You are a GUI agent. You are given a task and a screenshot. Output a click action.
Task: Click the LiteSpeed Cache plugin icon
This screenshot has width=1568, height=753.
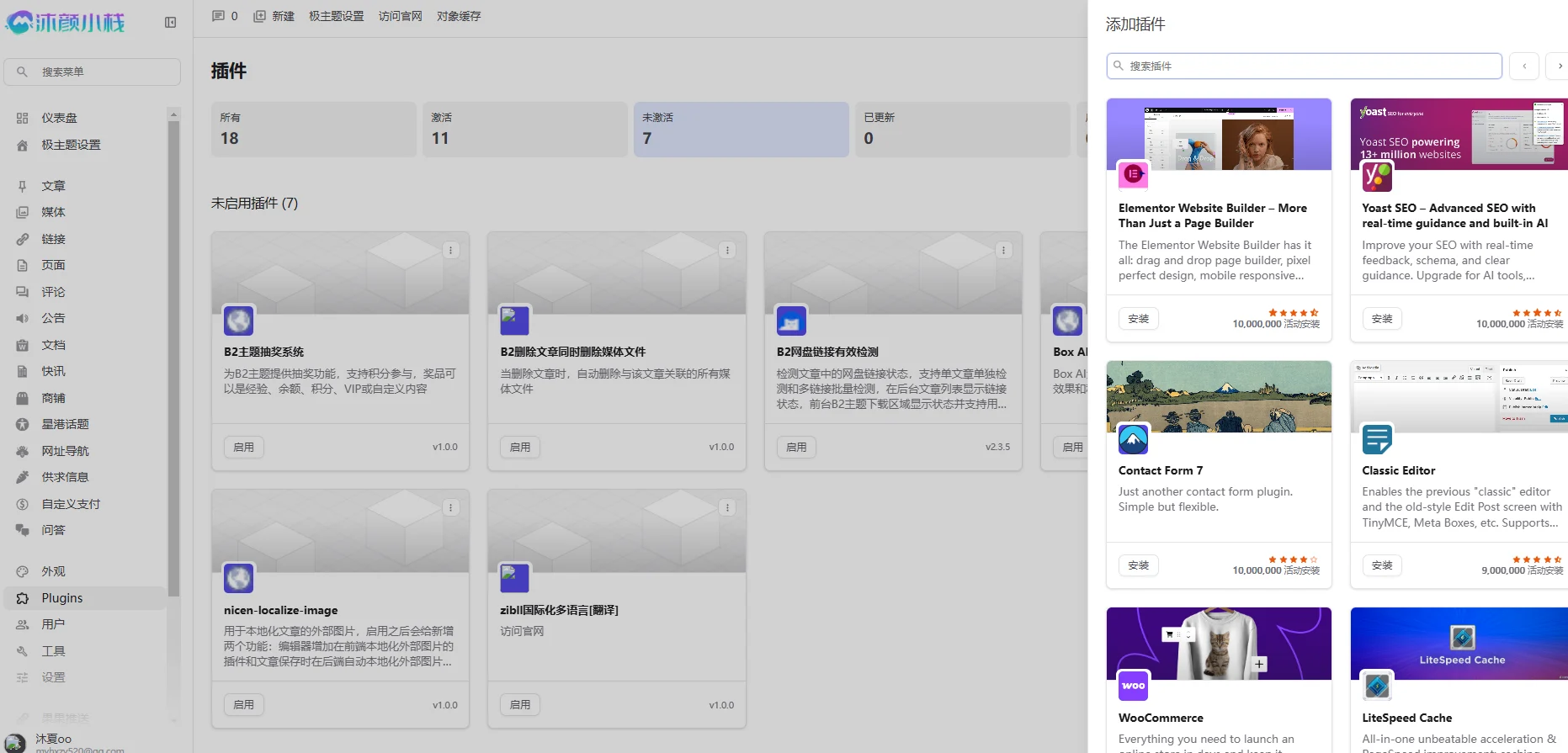pyautogui.click(x=1377, y=686)
